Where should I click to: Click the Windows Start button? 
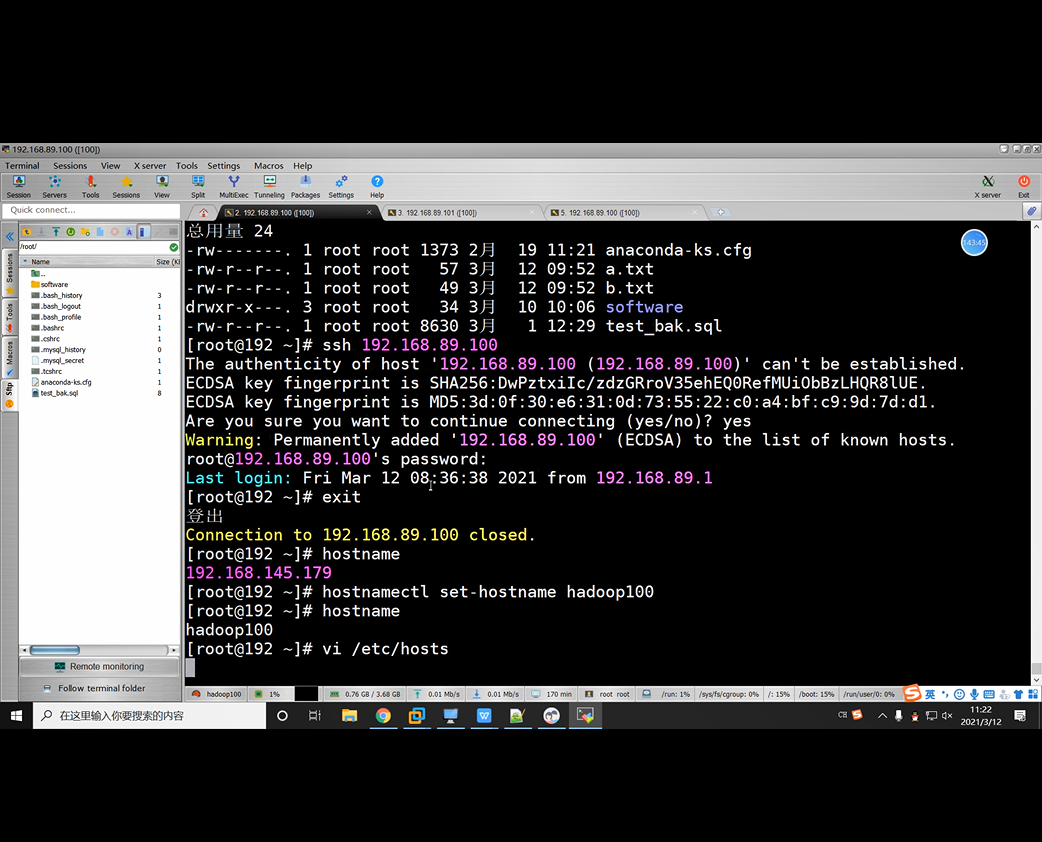coord(16,716)
